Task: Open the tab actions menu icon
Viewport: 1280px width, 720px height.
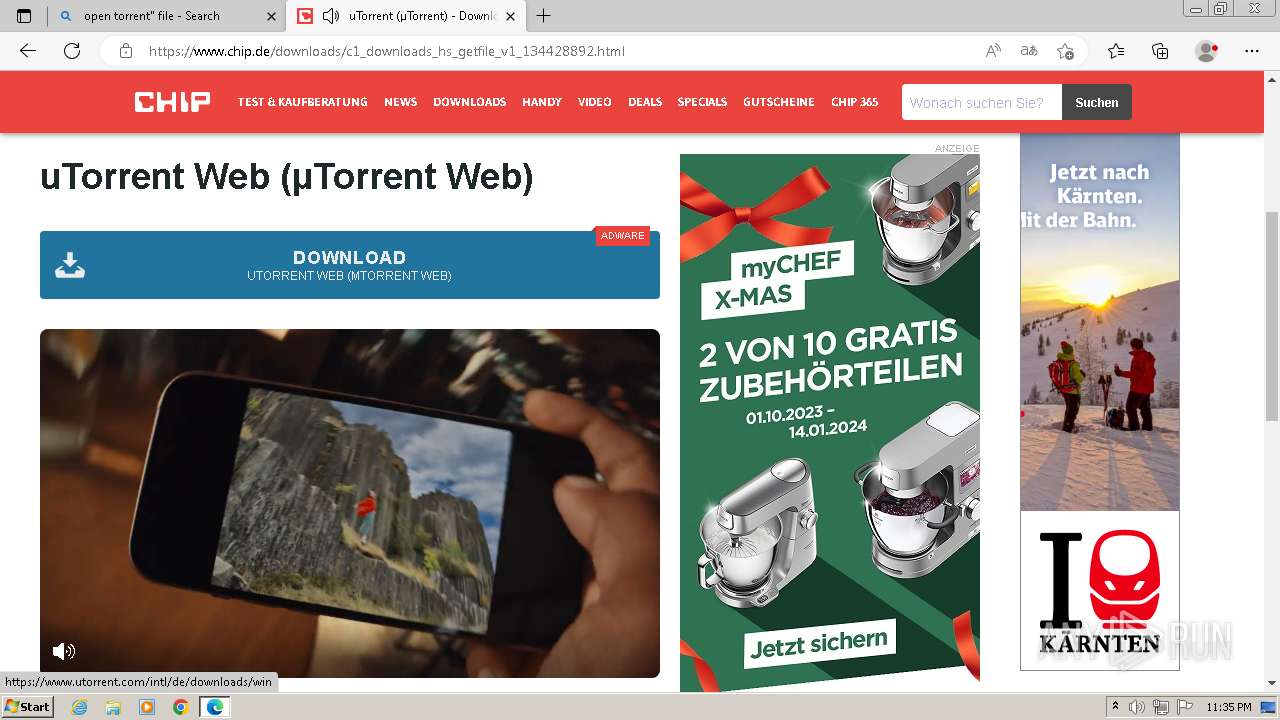Action: 24,16
